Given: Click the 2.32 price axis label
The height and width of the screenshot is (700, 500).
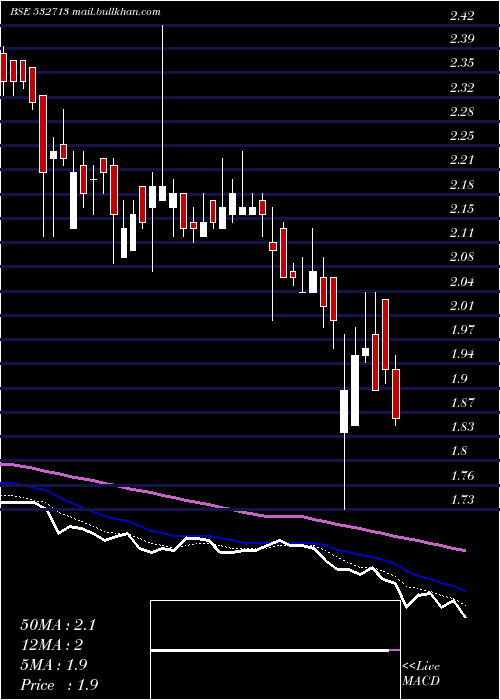Looking at the screenshot, I should 462,88.
